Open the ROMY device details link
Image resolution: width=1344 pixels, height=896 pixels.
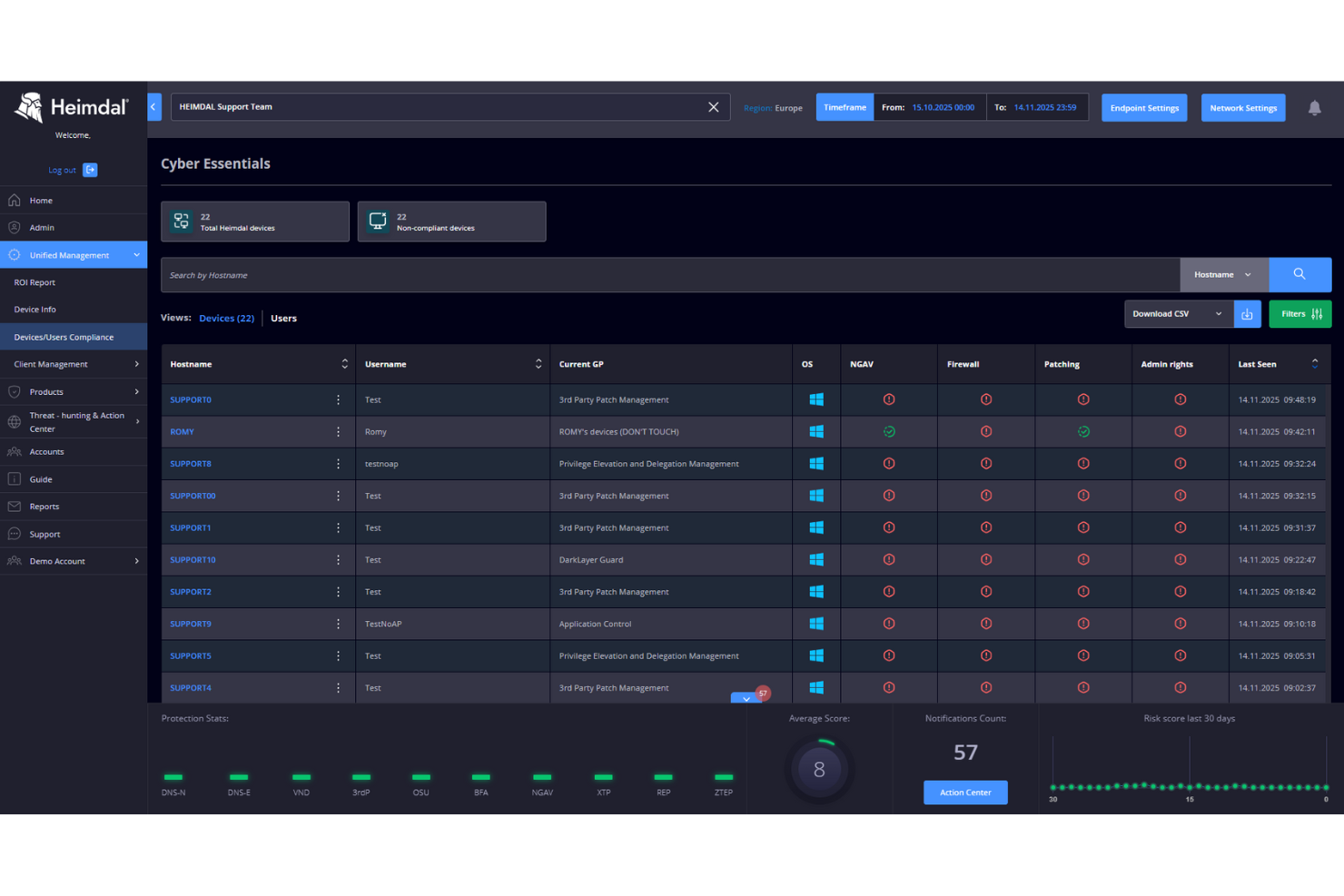coord(182,431)
